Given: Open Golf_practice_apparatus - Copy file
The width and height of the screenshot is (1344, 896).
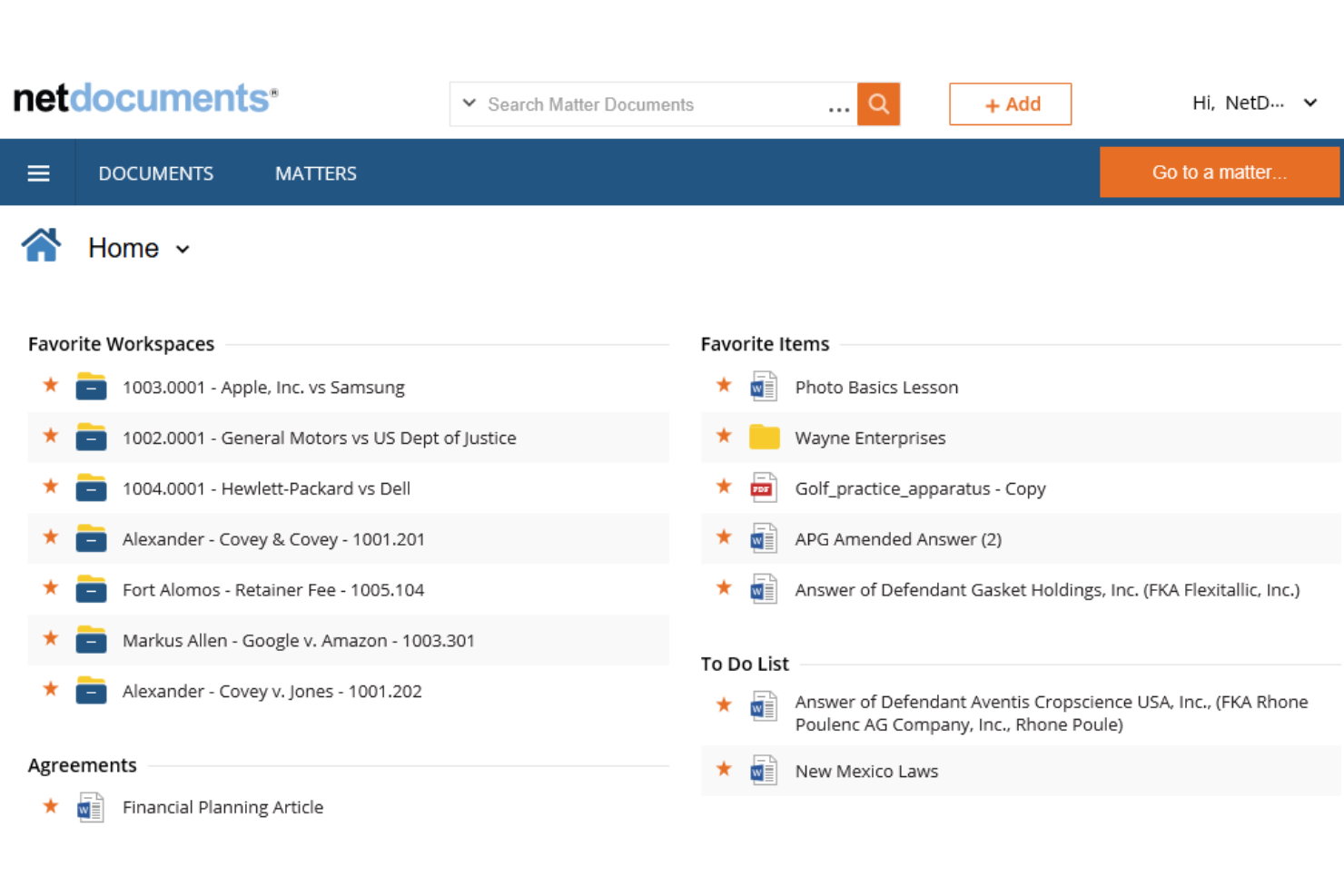Looking at the screenshot, I should point(920,489).
